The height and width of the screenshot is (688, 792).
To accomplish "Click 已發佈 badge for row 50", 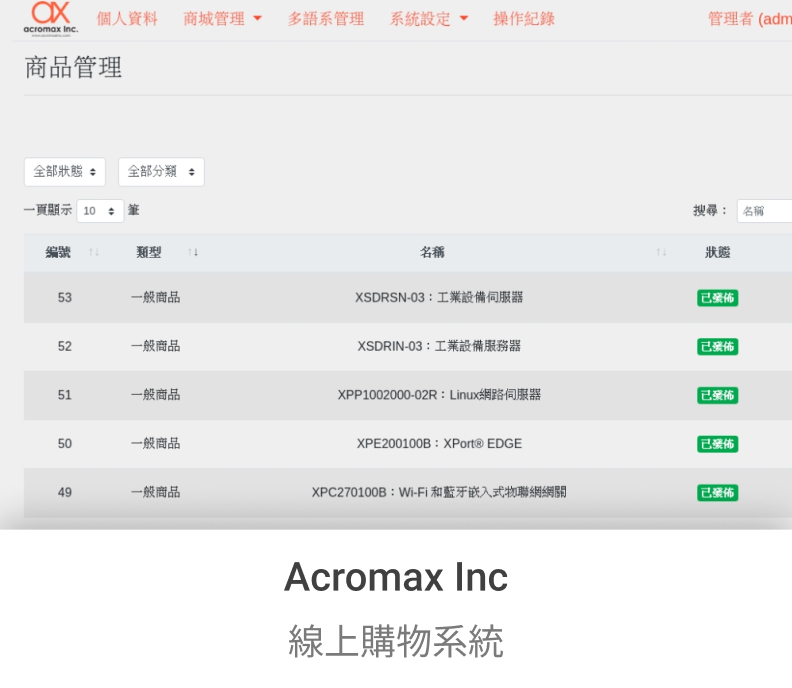I will coord(717,444).
